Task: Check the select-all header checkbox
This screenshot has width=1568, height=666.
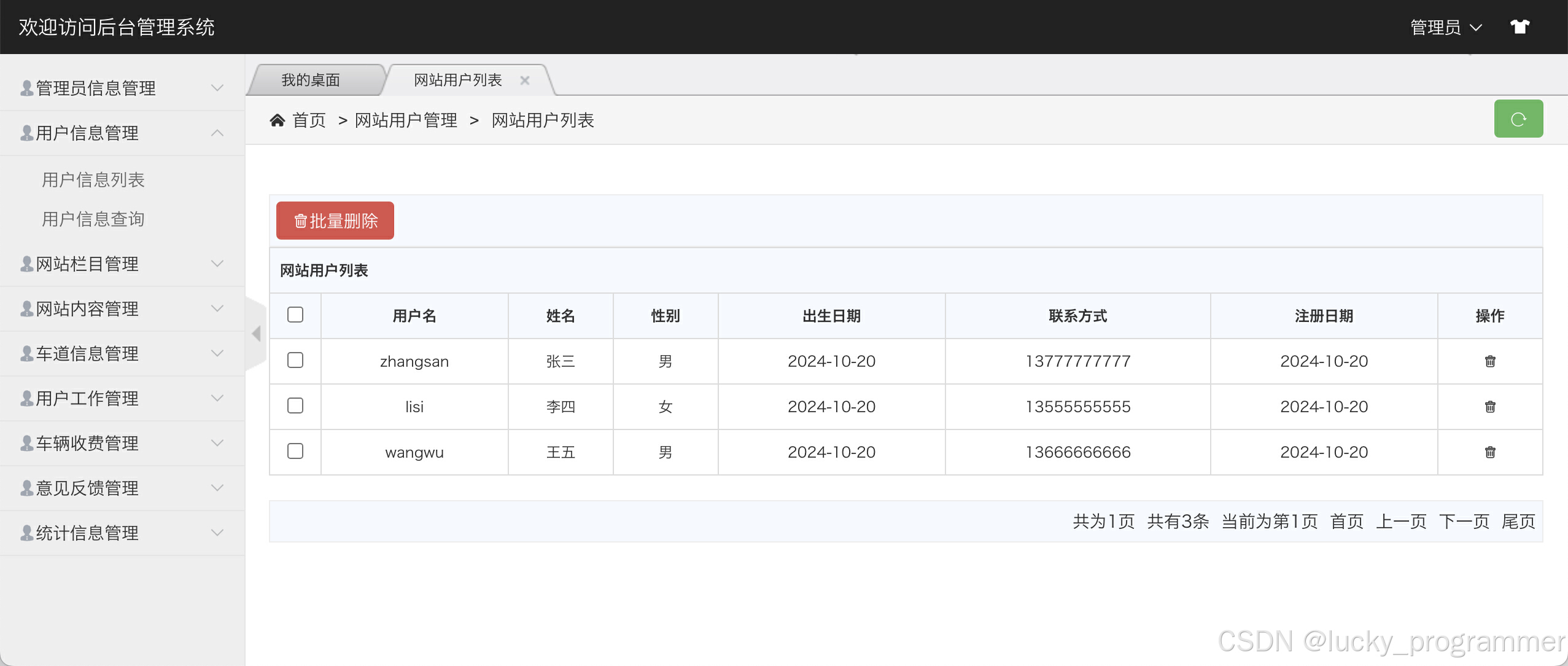Action: (x=295, y=315)
